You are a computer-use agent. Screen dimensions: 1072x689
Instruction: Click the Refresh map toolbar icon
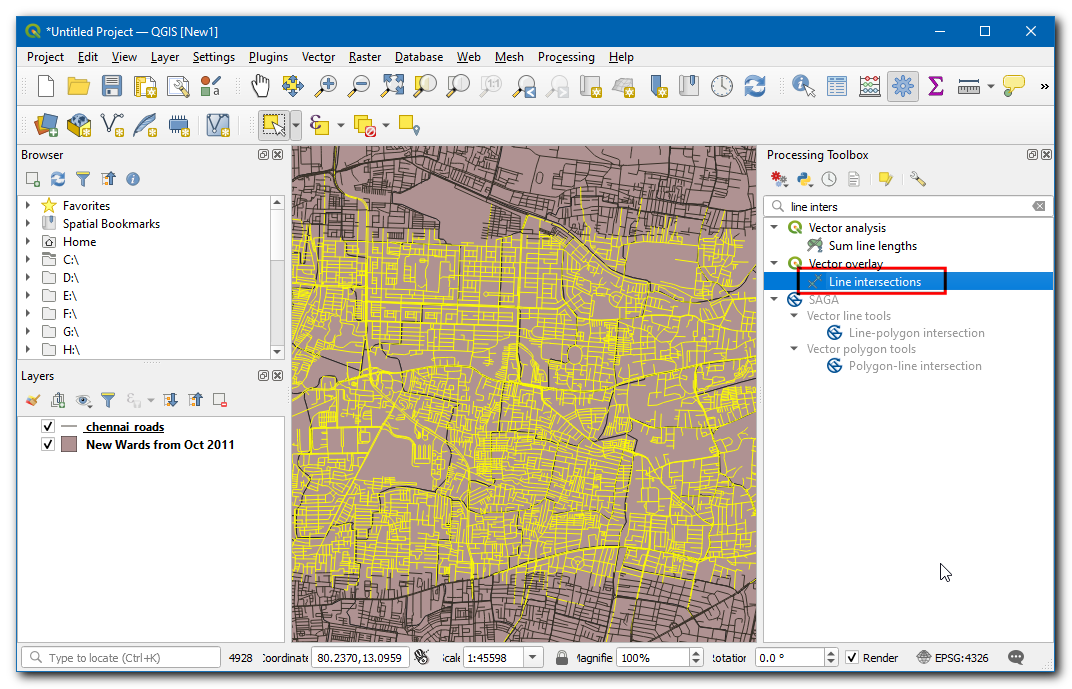(755, 87)
